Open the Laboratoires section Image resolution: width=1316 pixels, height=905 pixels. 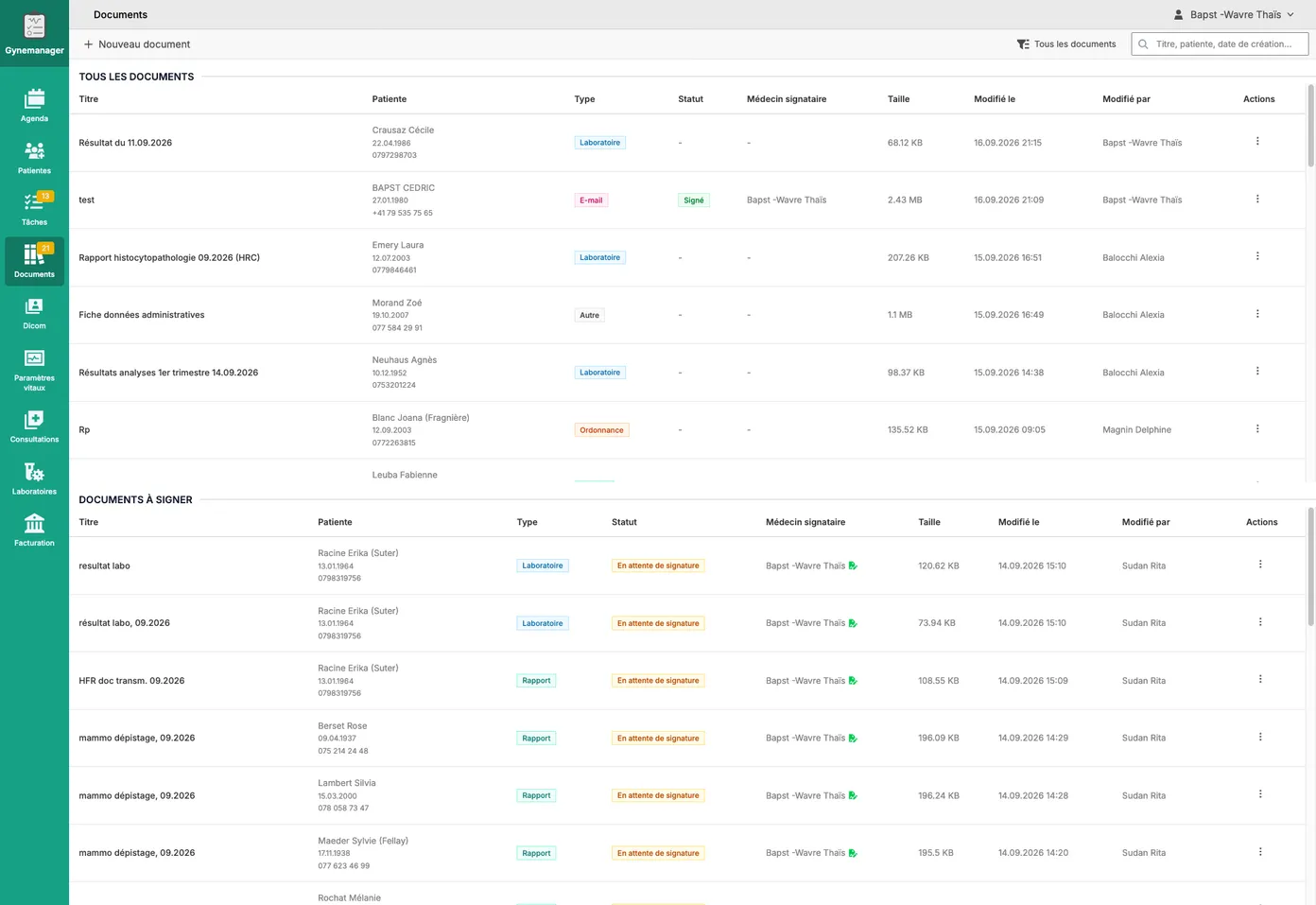34,479
